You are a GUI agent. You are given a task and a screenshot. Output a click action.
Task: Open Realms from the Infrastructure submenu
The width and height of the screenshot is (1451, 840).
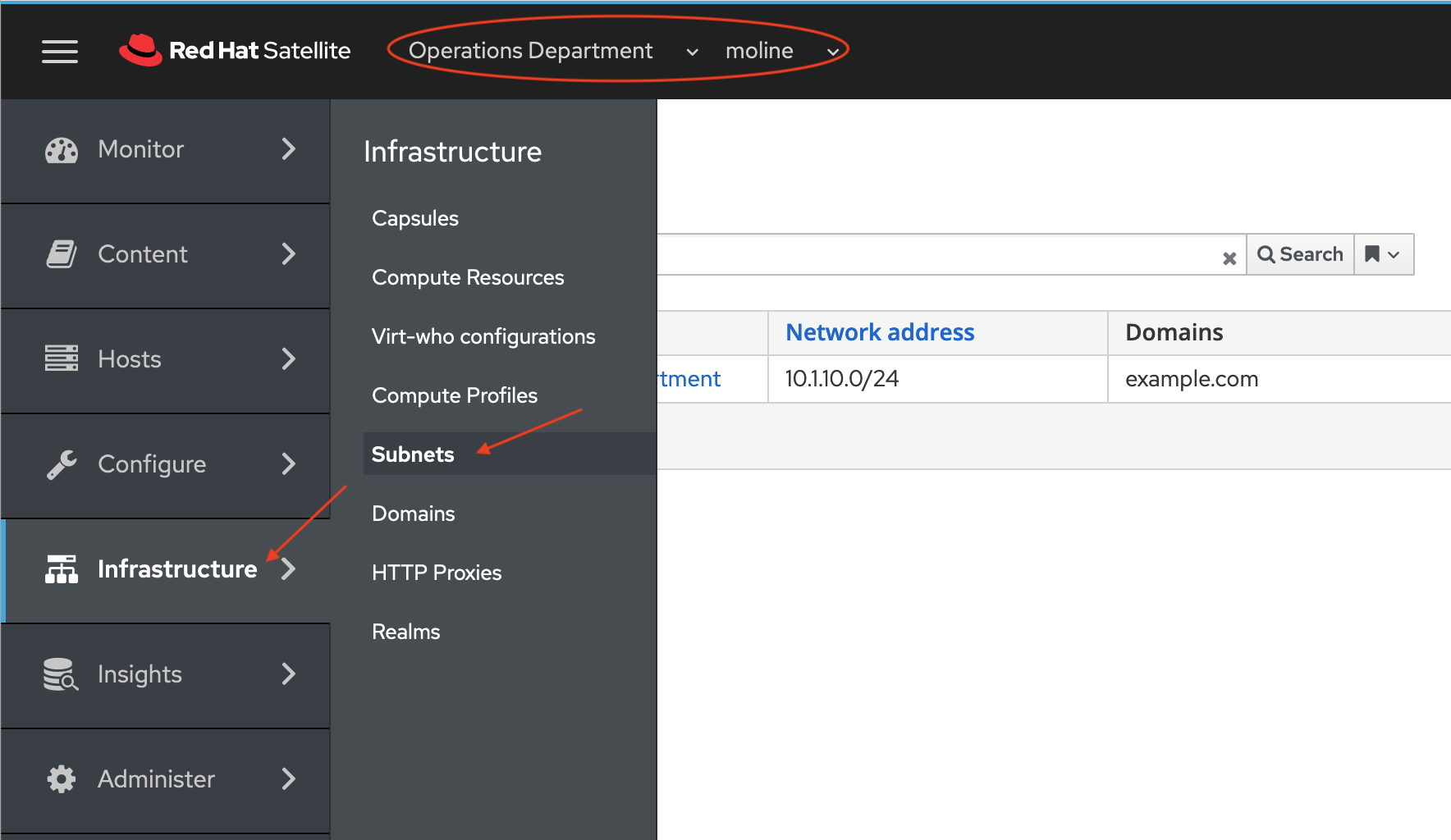tap(405, 631)
